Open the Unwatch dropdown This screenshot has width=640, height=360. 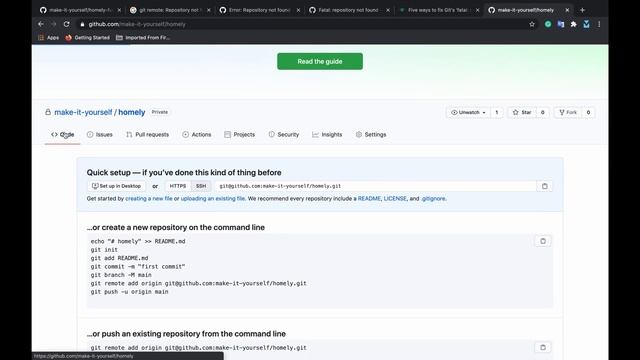click(468, 112)
